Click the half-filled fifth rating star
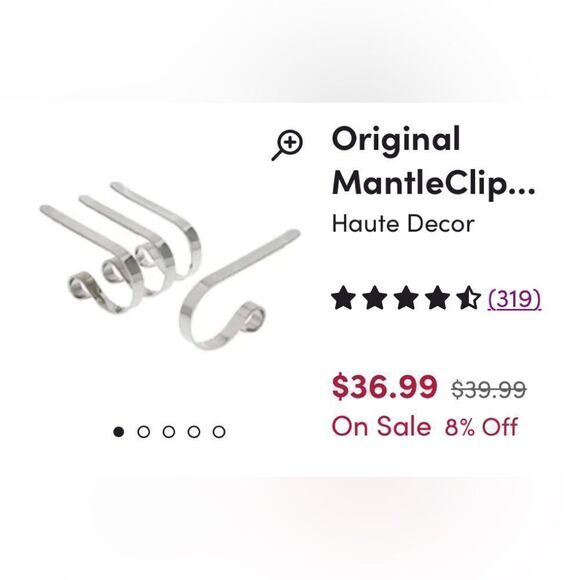This screenshot has height=580, width=580. pyautogui.click(x=468, y=297)
